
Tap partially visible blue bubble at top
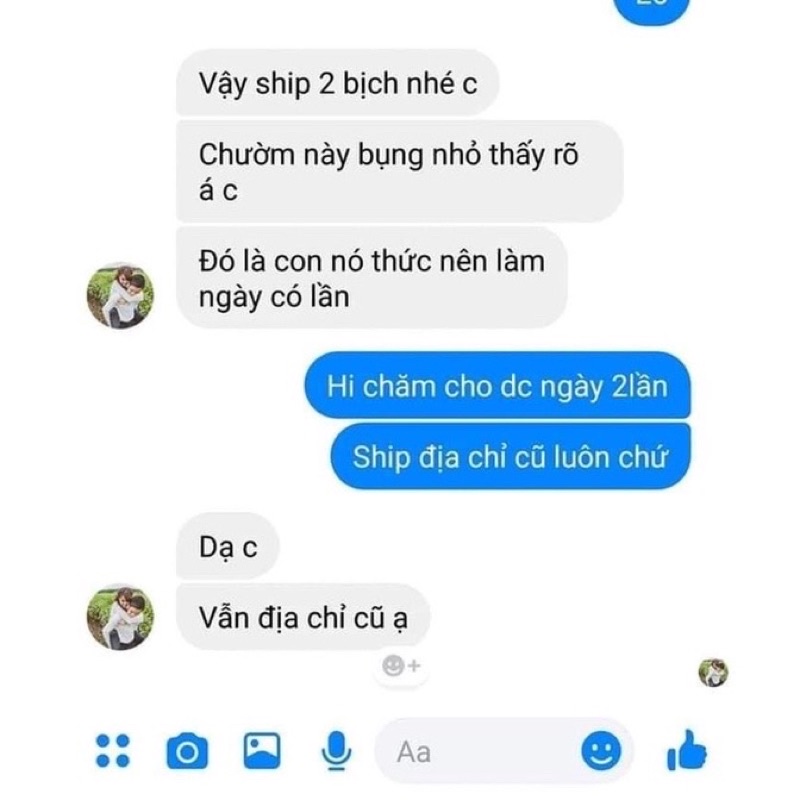[651, 10]
